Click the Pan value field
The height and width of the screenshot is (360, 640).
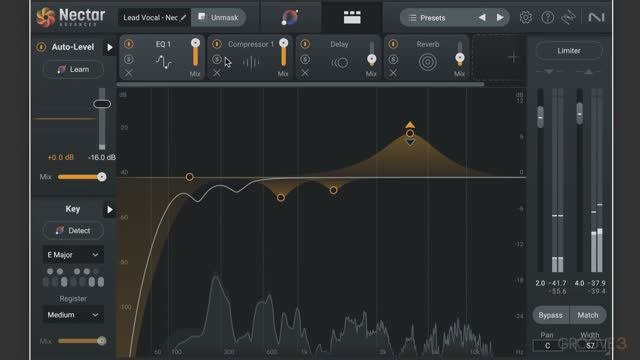pos(547,346)
